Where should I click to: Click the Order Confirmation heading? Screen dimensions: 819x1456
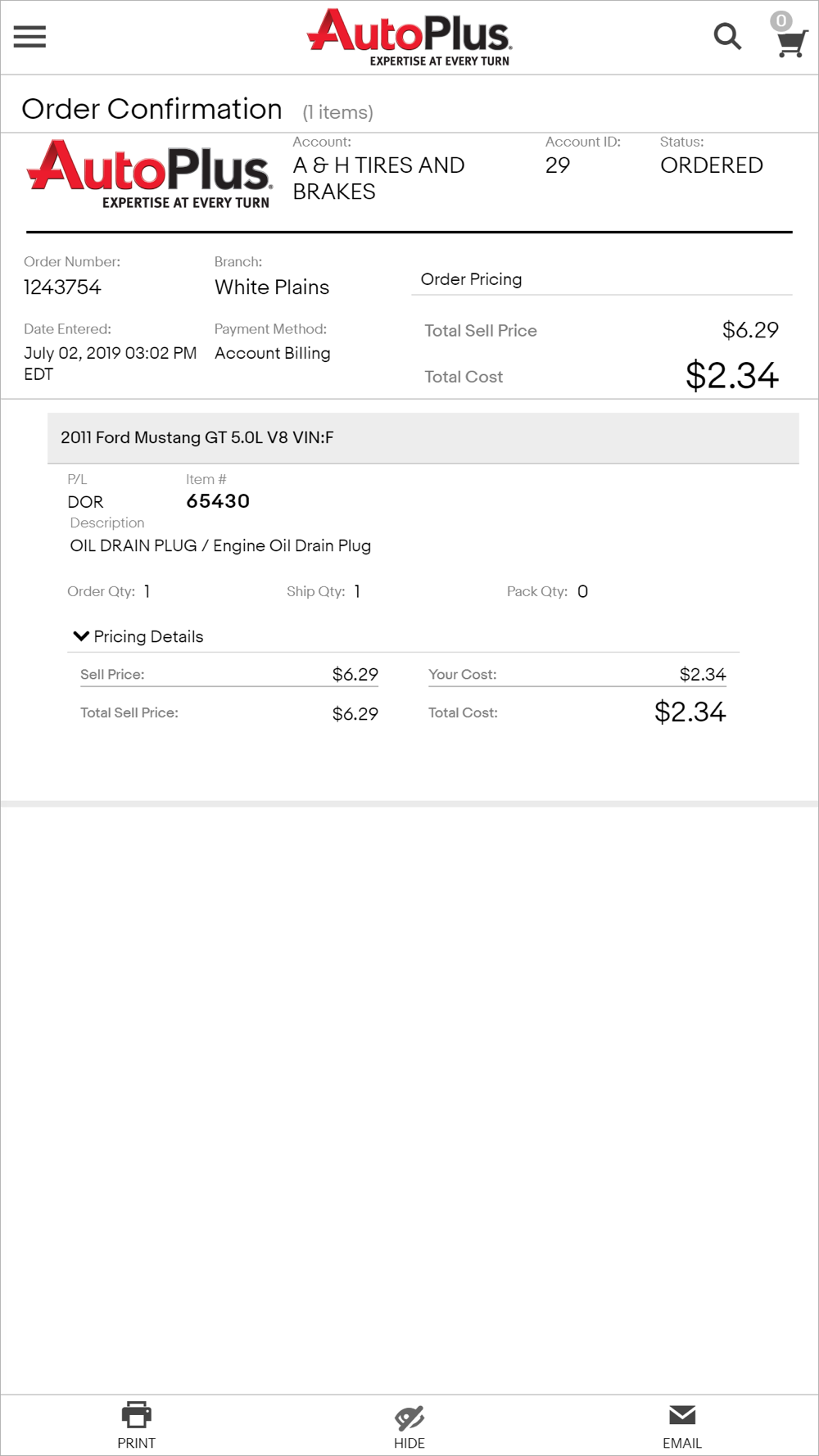point(152,109)
